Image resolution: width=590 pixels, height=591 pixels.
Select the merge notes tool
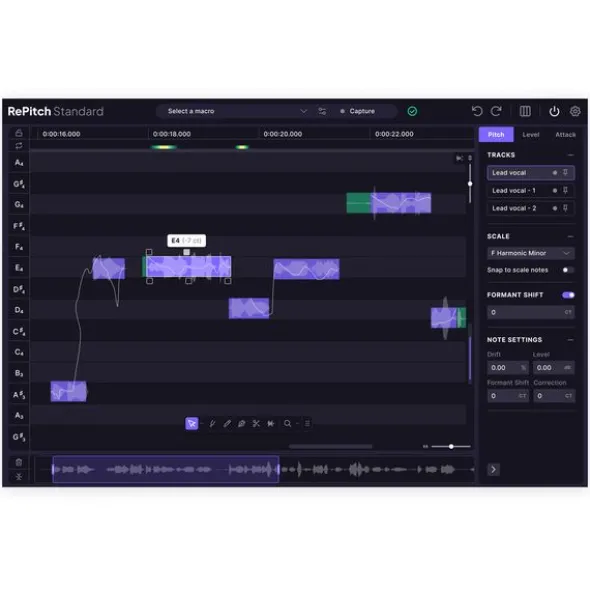(271, 424)
